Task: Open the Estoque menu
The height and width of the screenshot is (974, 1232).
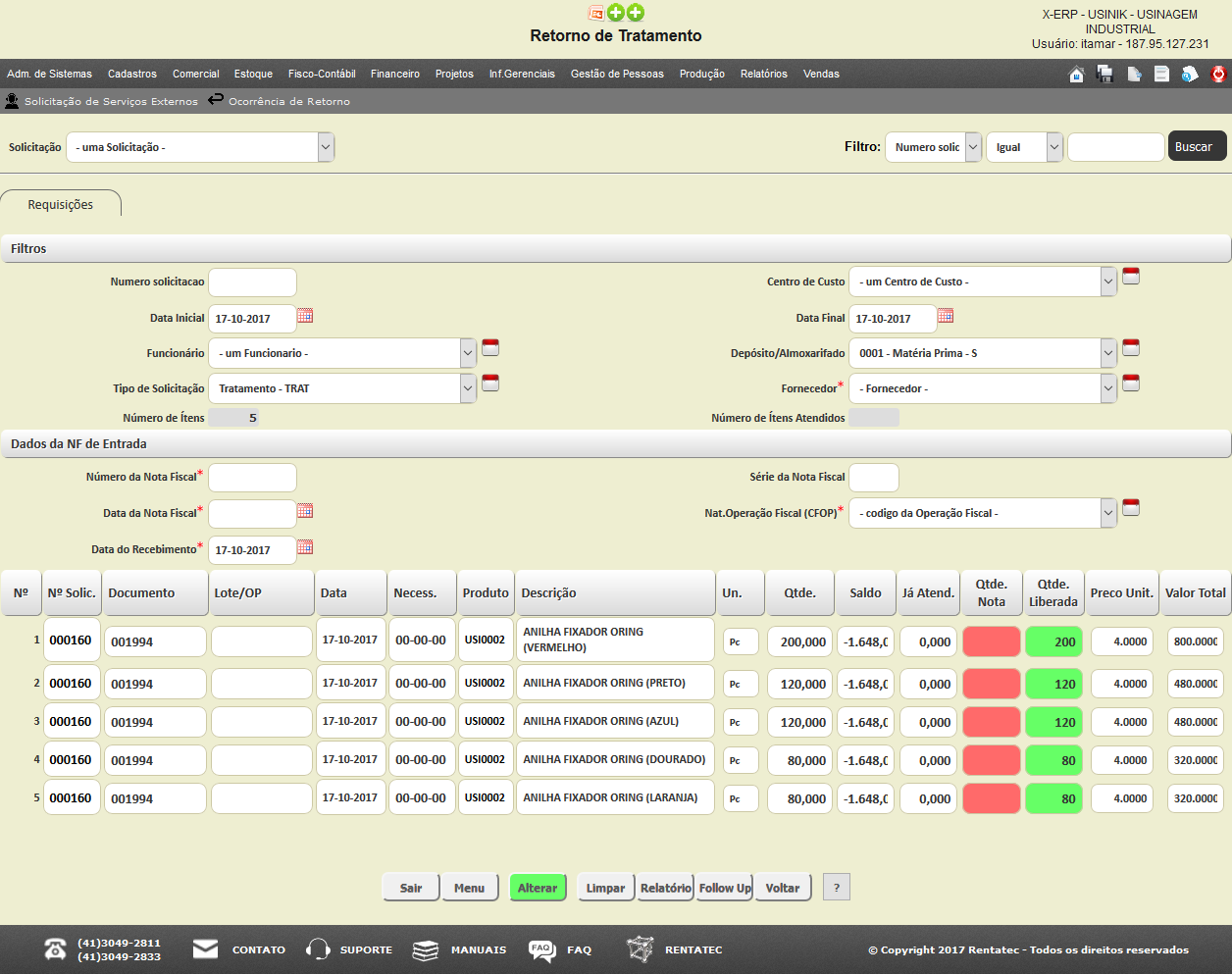Action: [253, 74]
